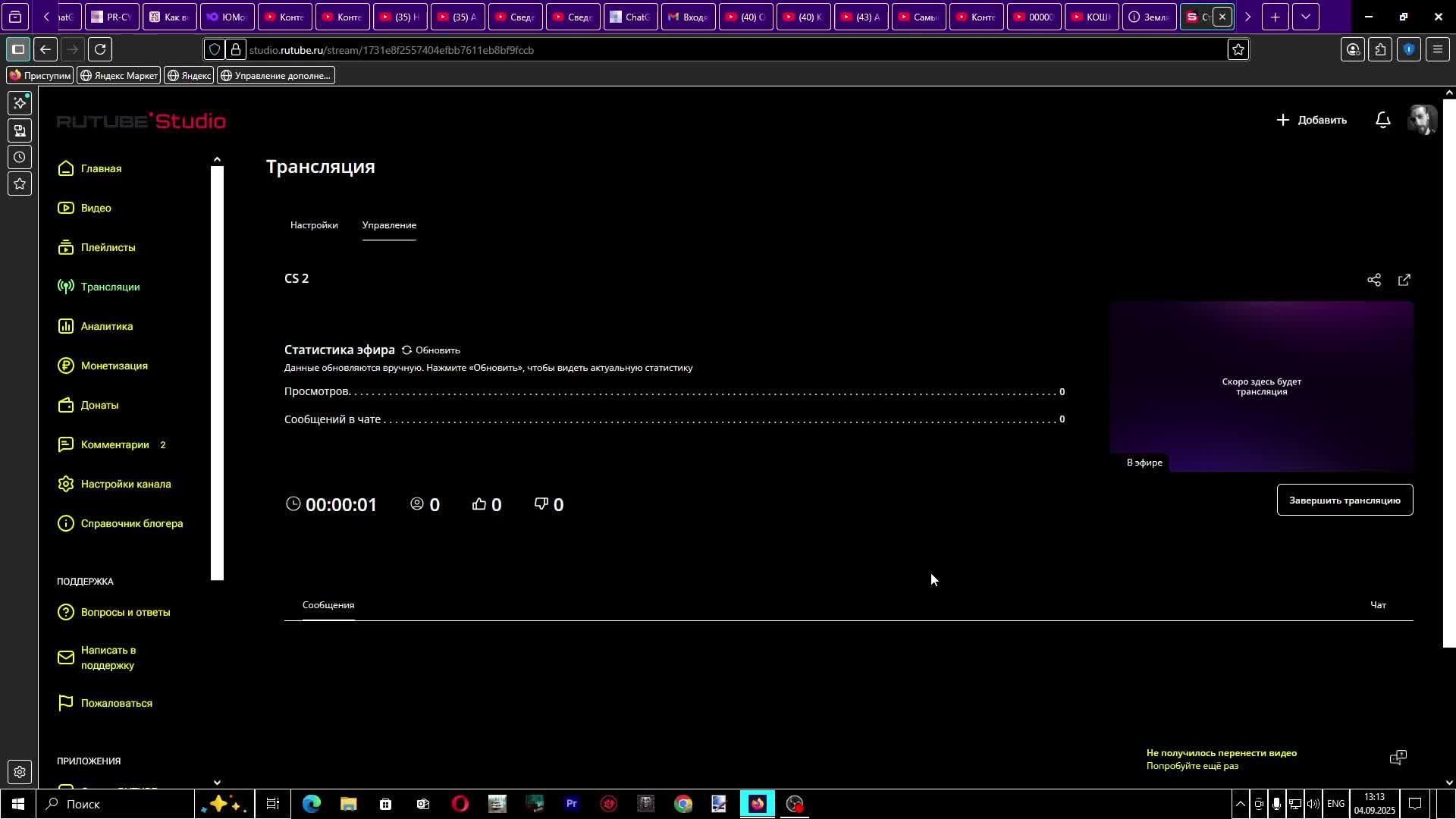
Task: Click the stream preview thumbnail
Action: click(1261, 385)
